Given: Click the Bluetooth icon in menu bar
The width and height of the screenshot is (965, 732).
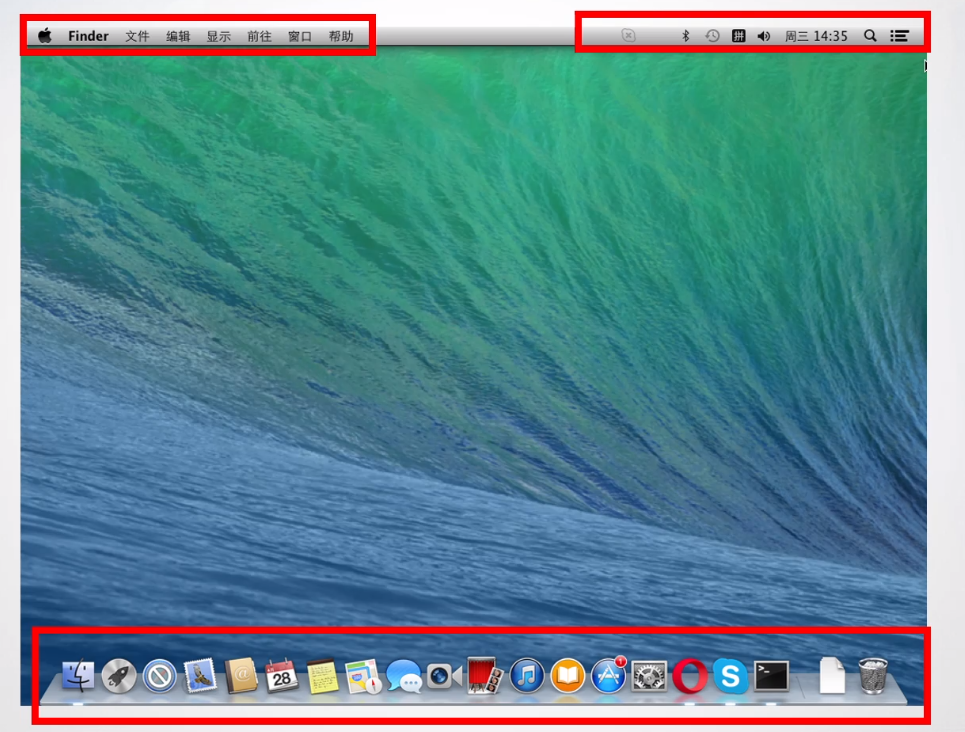Looking at the screenshot, I should (686, 36).
